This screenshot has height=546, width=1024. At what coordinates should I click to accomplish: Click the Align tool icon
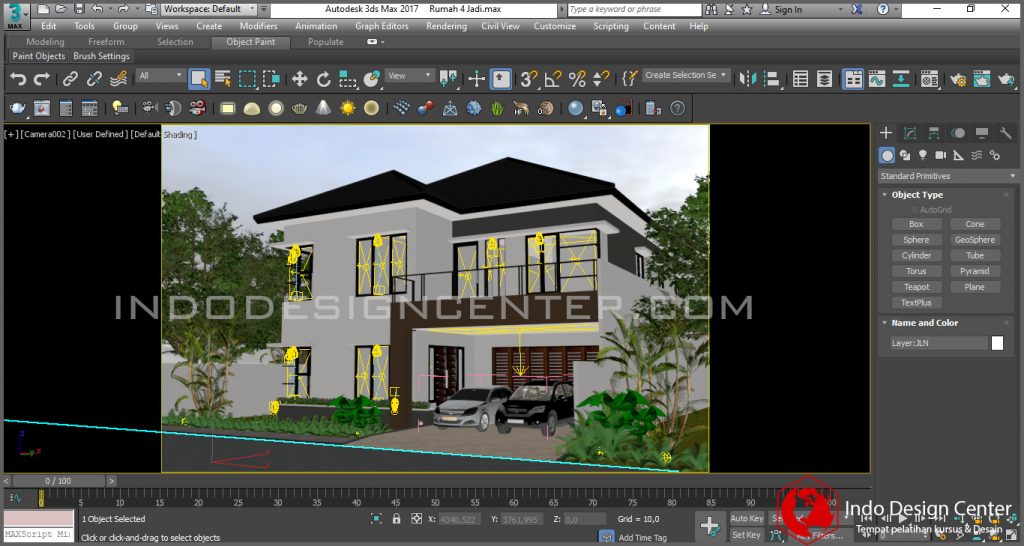771,79
